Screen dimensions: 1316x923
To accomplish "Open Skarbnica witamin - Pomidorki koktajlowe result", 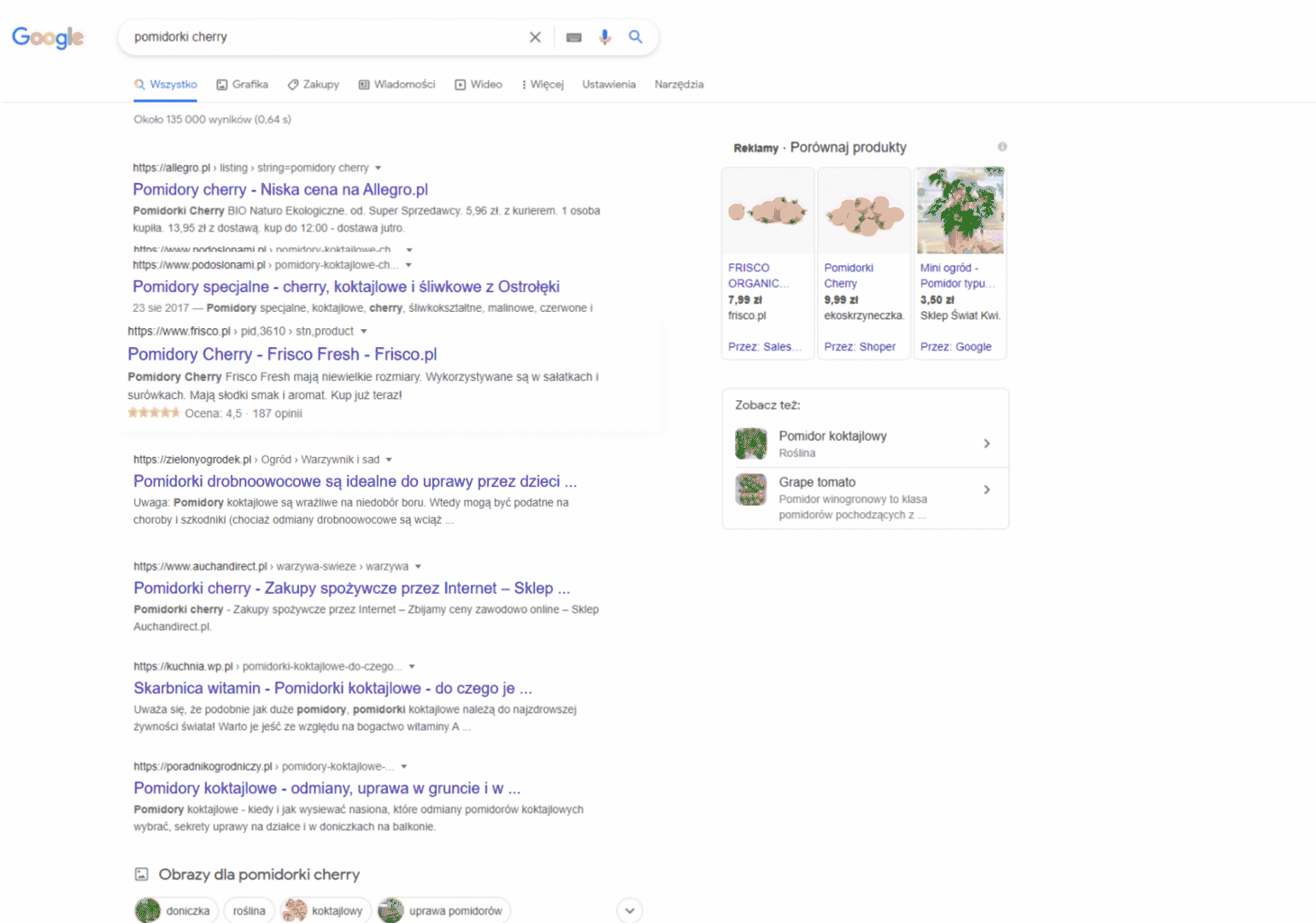I will [332, 689].
